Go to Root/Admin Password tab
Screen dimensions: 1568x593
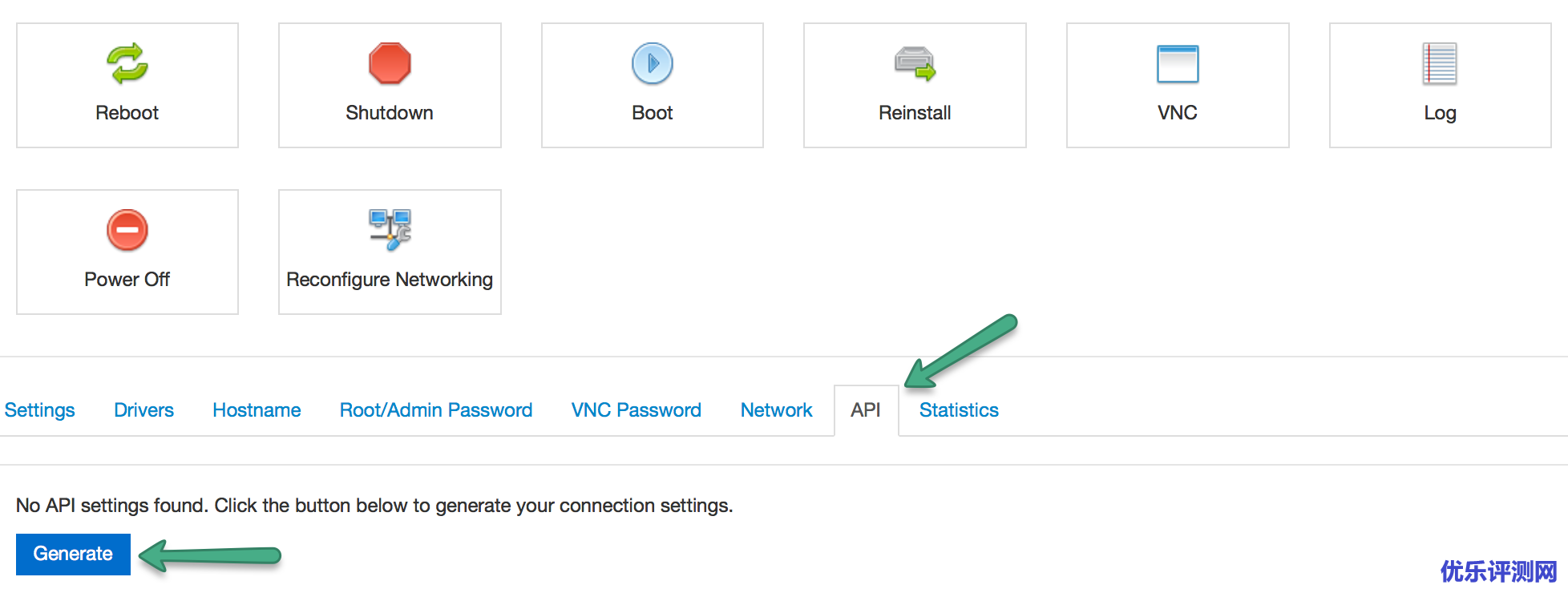(x=436, y=410)
